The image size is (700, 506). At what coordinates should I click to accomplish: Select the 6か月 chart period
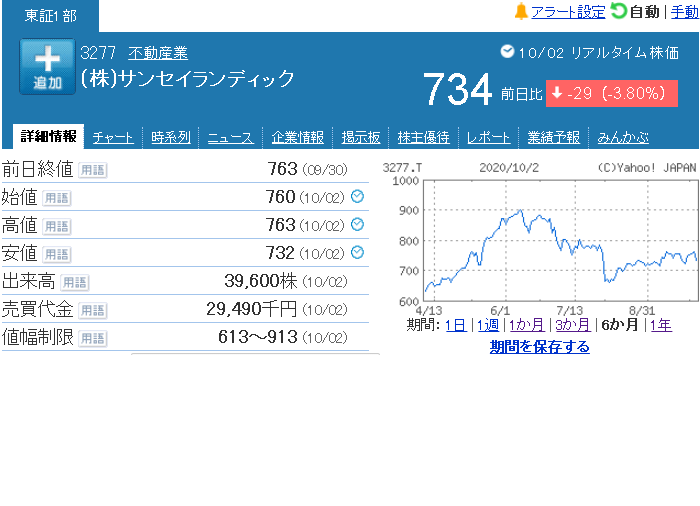click(619, 325)
